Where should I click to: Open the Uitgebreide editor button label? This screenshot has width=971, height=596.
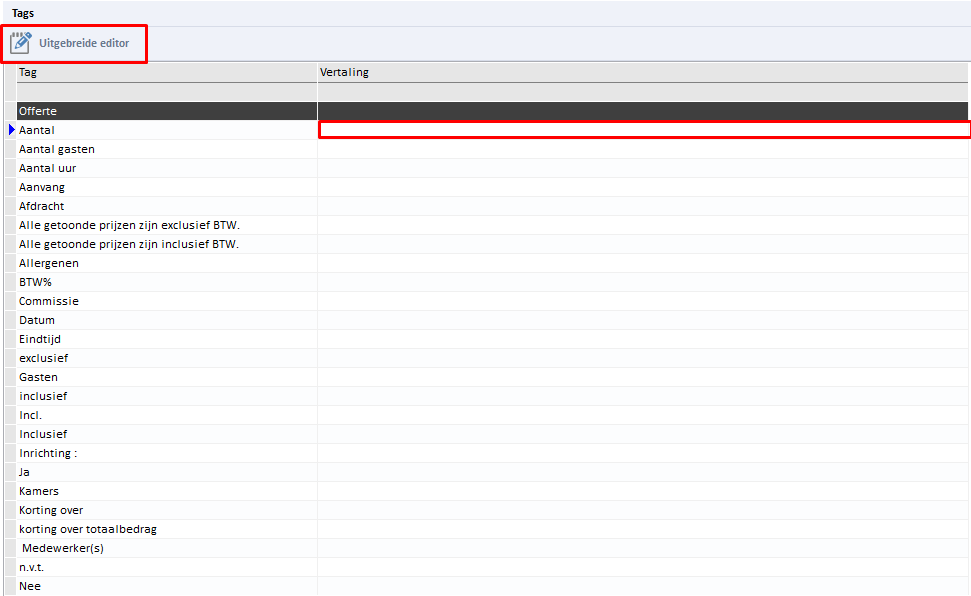84,43
